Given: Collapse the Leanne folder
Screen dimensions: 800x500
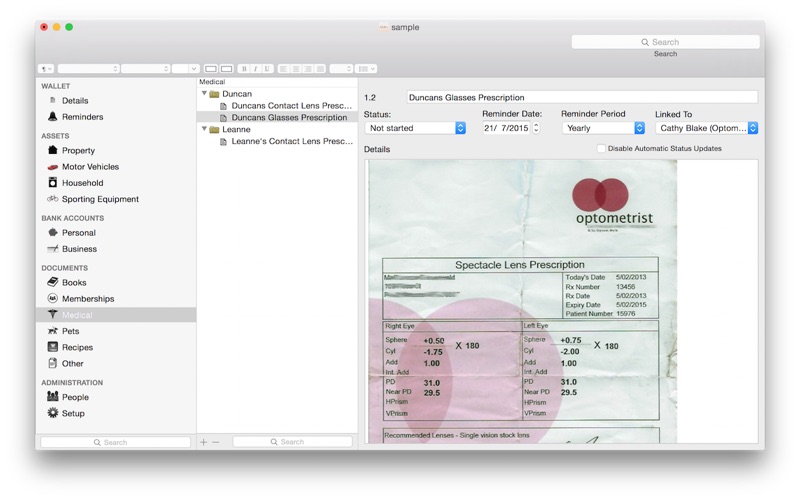Looking at the screenshot, I should (204, 129).
